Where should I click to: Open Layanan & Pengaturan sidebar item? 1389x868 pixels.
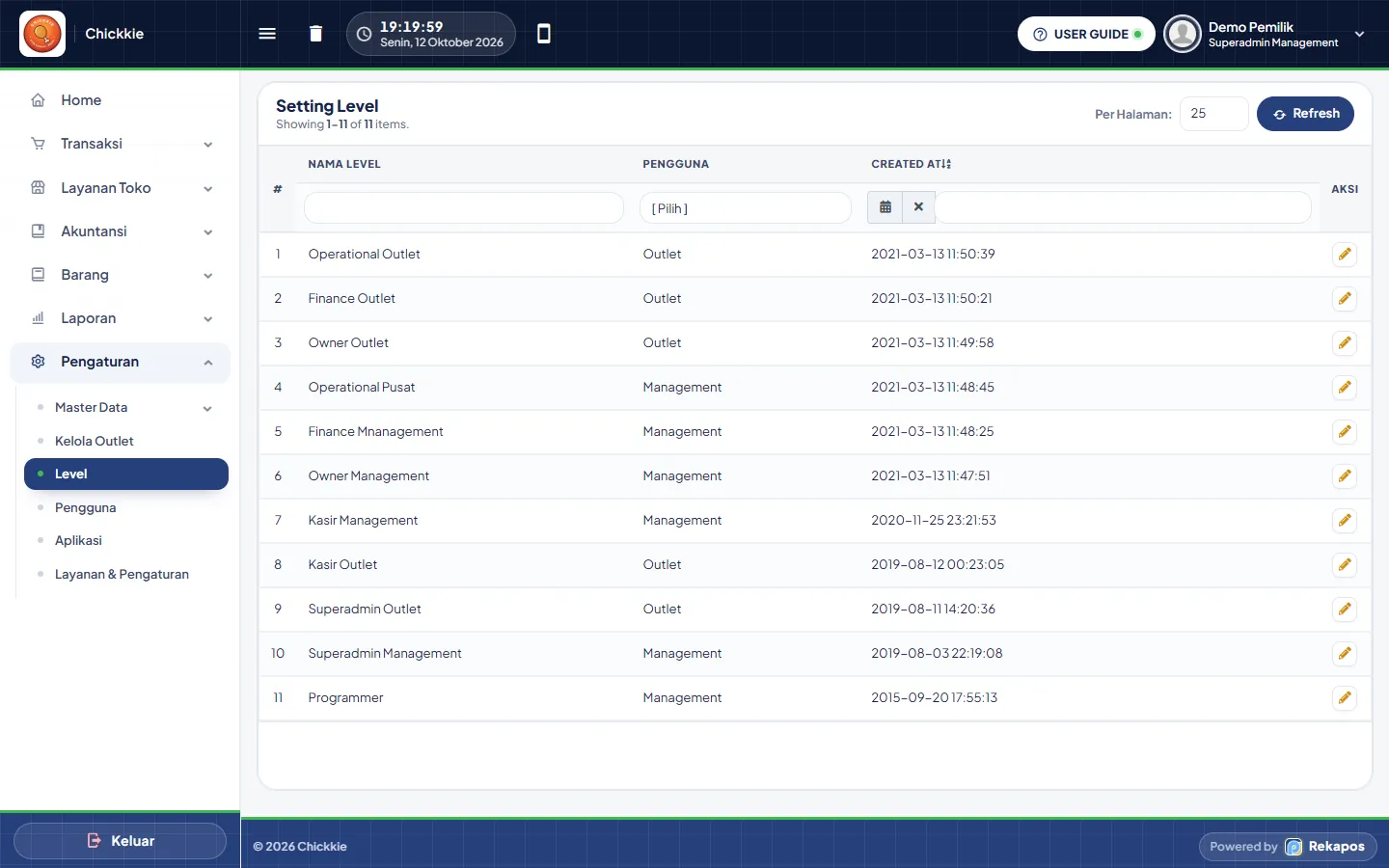coord(126,574)
